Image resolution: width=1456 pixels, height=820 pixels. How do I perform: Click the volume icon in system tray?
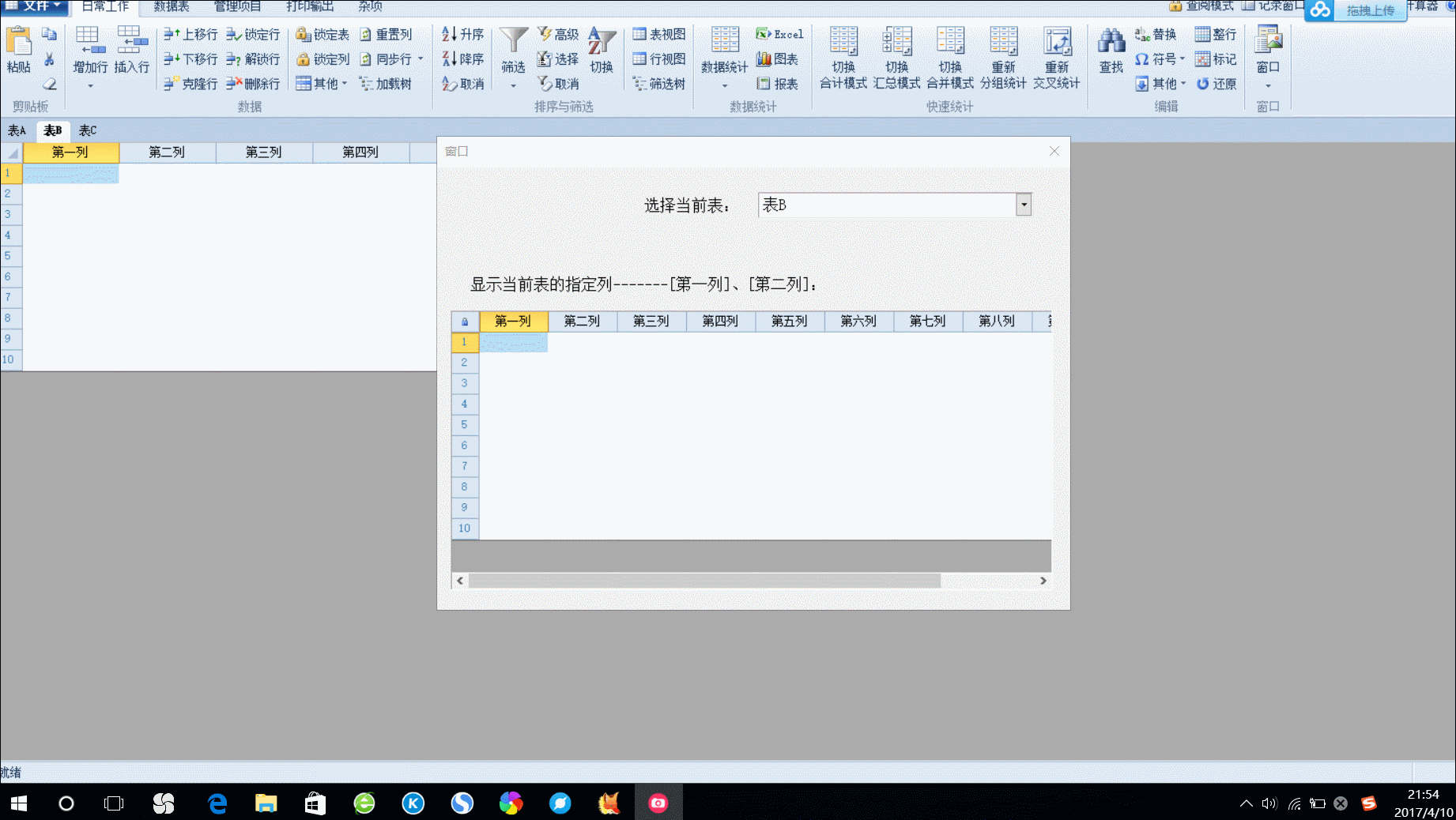click(x=1269, y=803)
